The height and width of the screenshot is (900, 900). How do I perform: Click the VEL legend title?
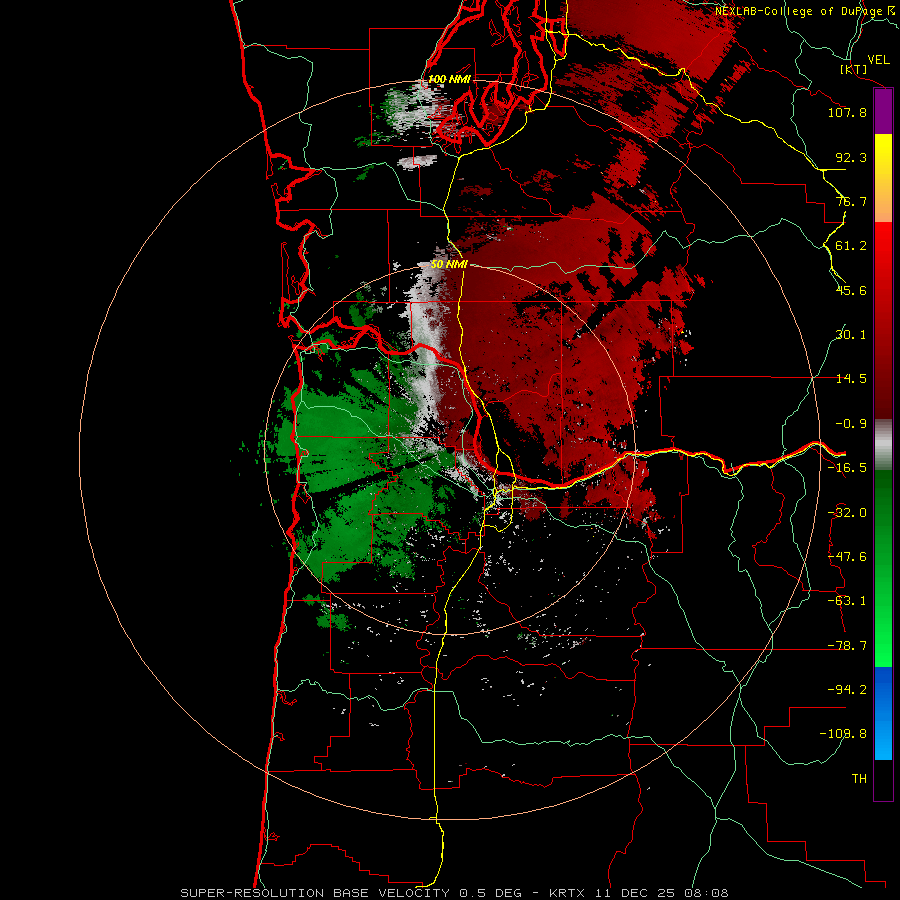(x=879, y=60)
